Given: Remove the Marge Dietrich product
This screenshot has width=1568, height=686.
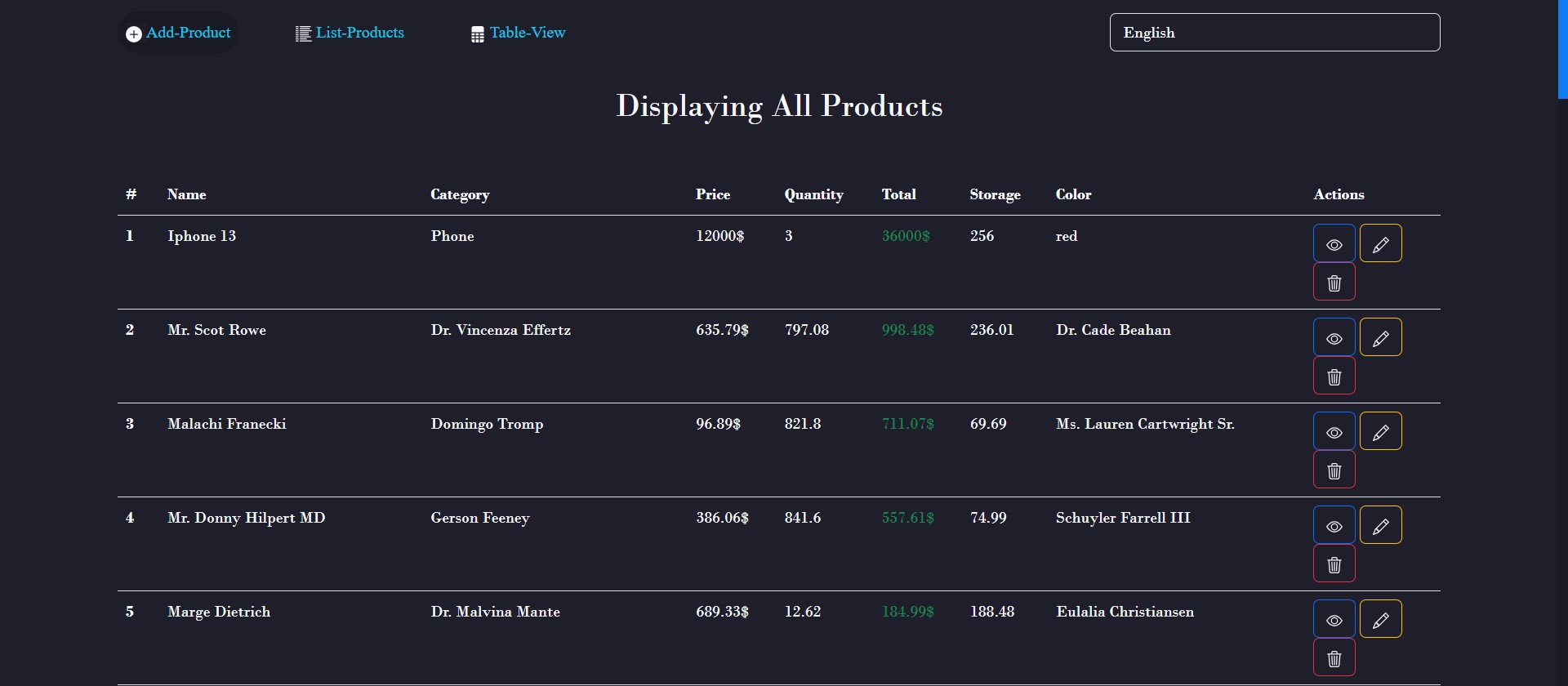Looking at the screenshot, I should tap(1334, 657).
